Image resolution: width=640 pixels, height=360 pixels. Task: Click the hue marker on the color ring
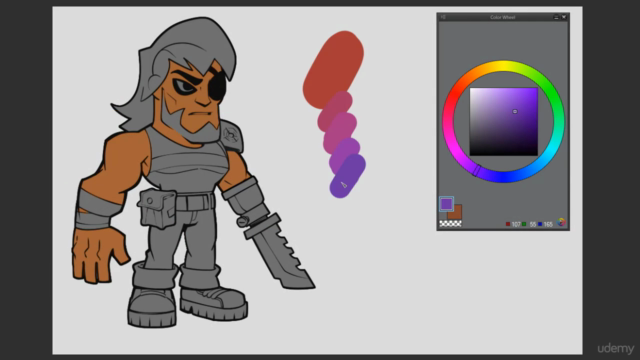tap(477, 170)
